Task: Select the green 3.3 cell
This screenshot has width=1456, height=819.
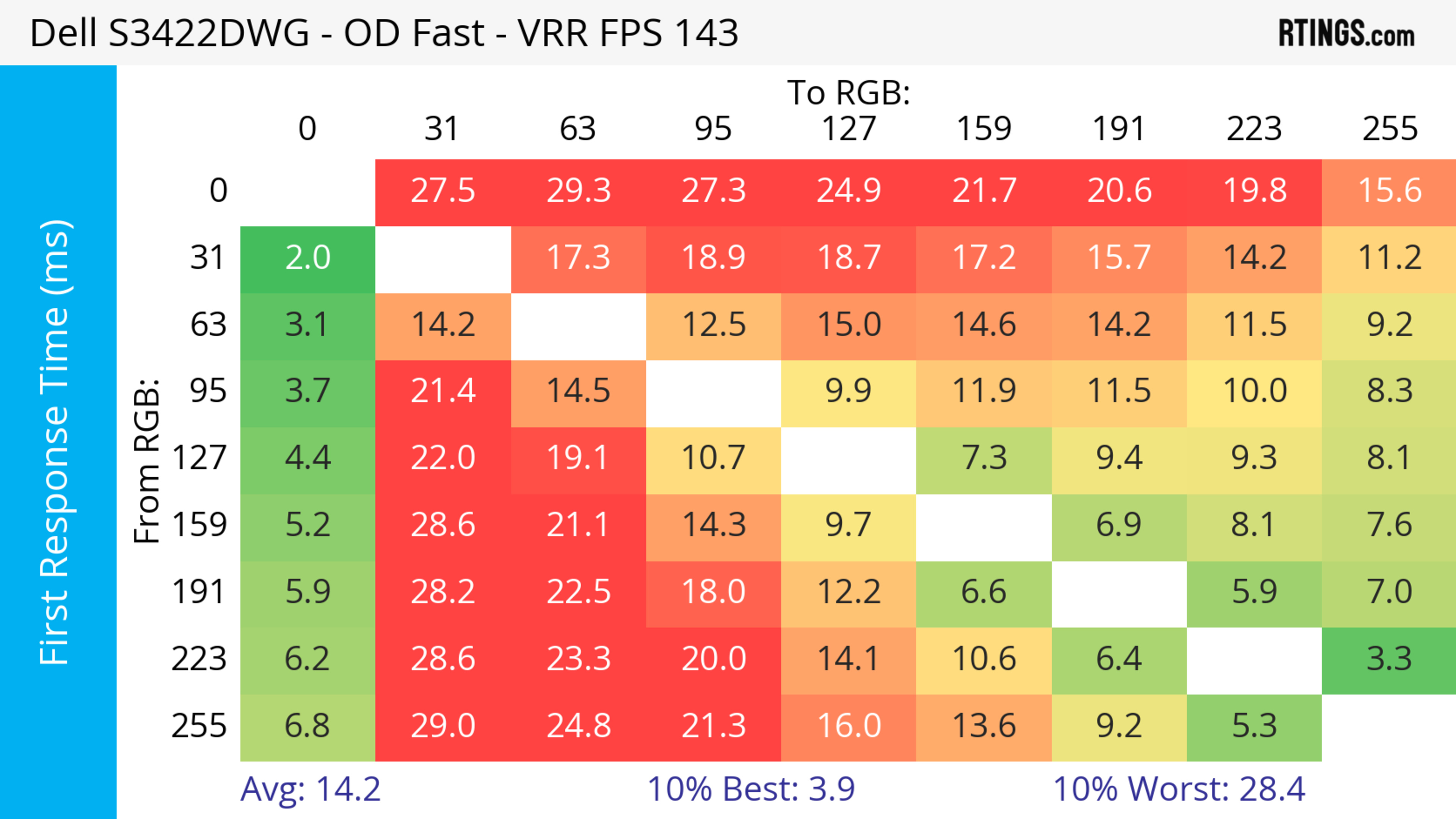Action: (x=1389, y=659)
